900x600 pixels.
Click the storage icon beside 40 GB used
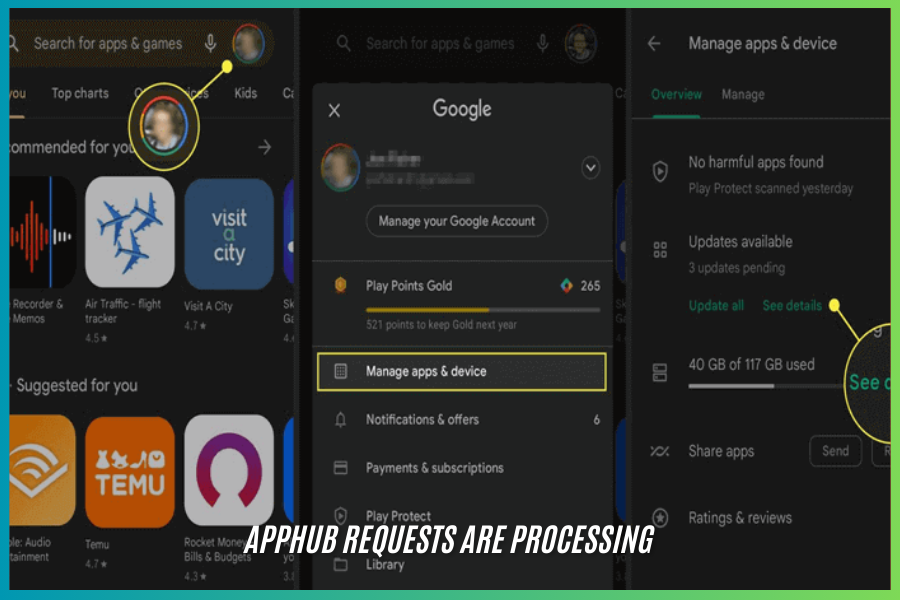coord(660,373)
